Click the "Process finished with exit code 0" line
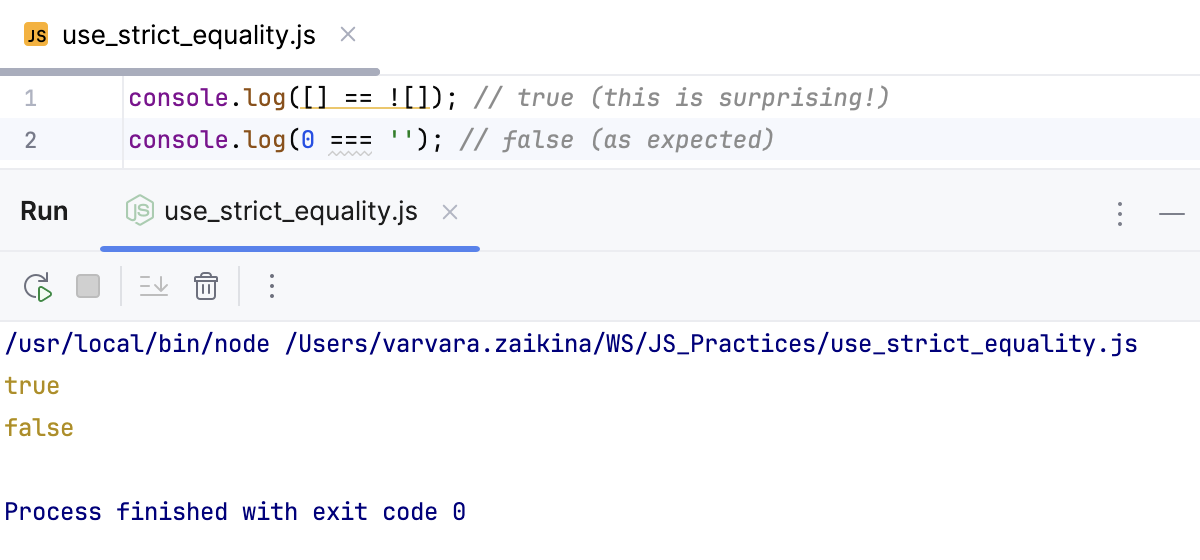The width and height of the screenshot is (1200, 560). [235, 512]
